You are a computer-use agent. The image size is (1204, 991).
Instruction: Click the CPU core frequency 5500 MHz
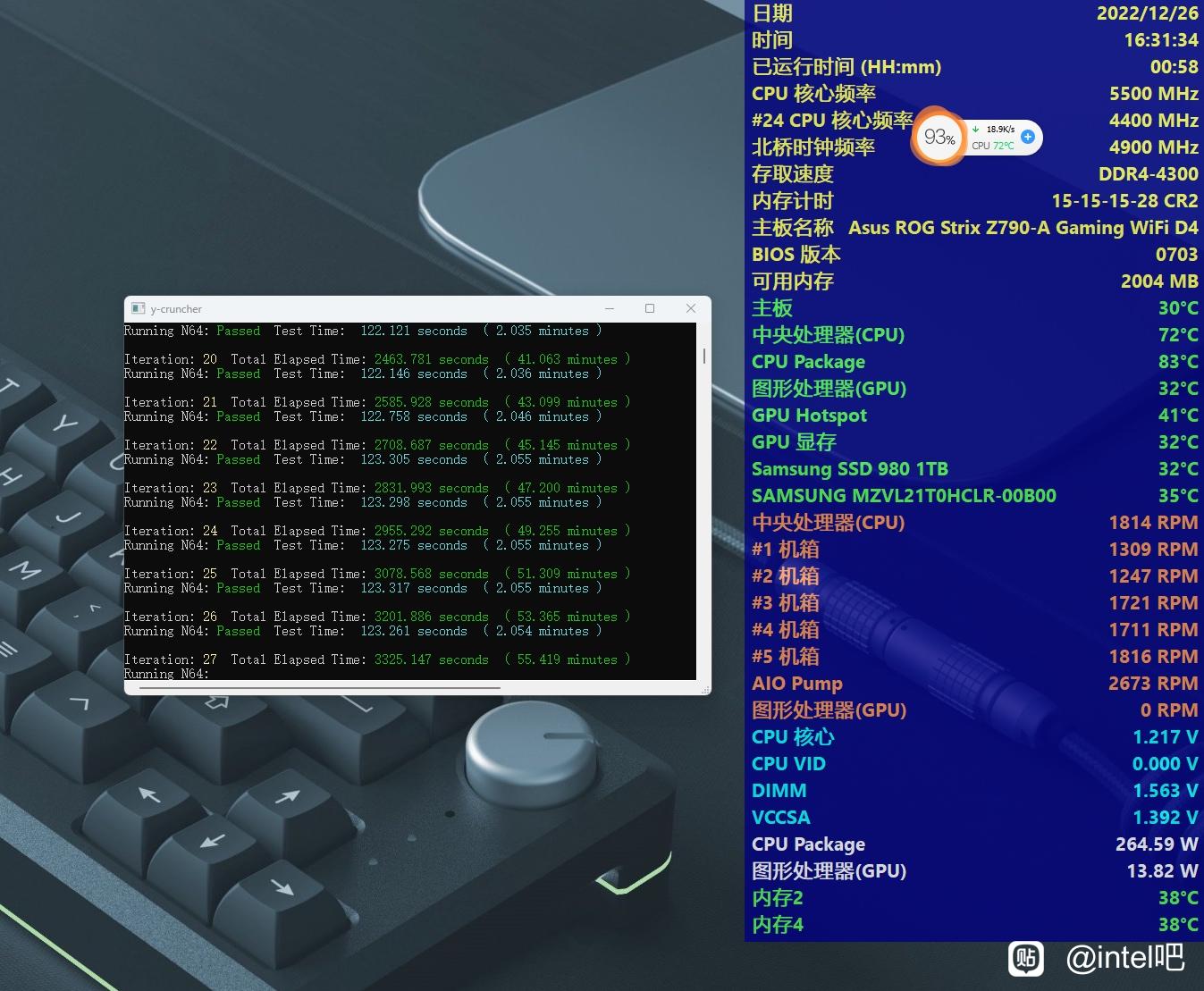tap(1154, 94)
